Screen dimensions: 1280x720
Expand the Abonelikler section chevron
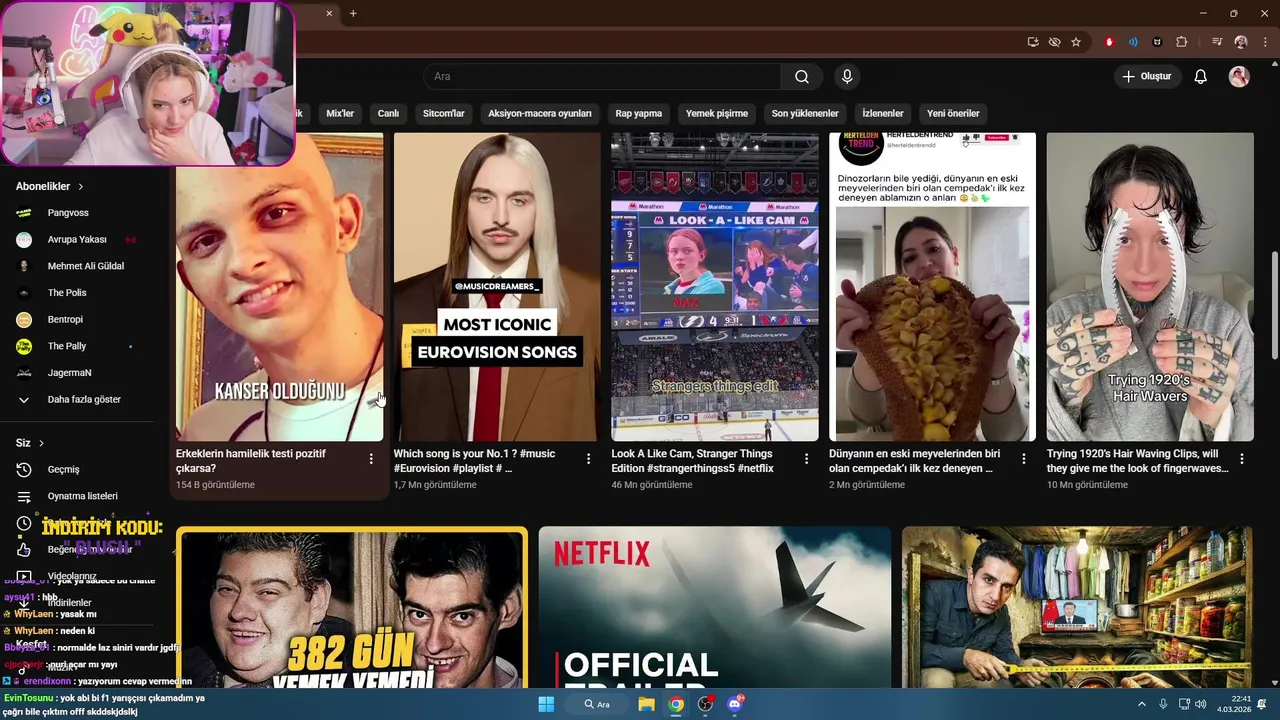[81, 186]
